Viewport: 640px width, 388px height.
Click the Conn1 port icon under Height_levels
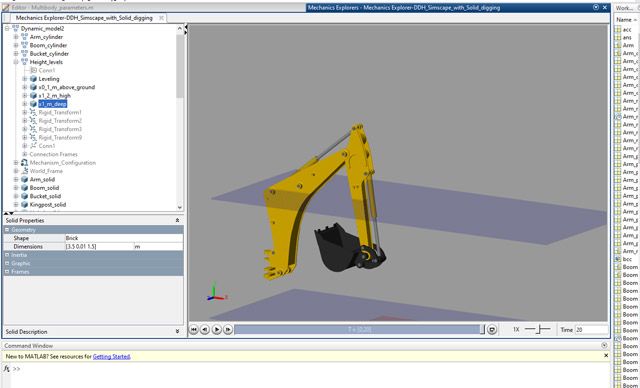(33, 70)
